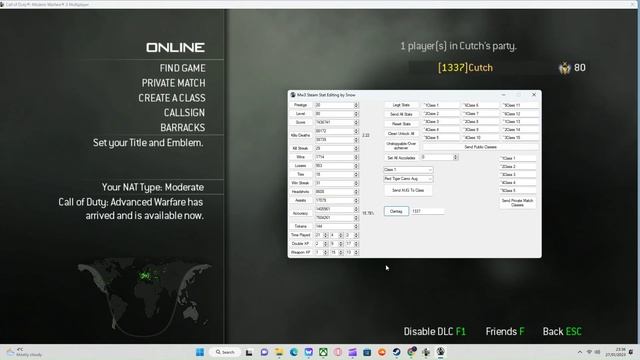This screenshot has height=360, width=640.
Task: Select PRIVATE MATCH in the game menu
Action: pyautogui.click(x=173, y=83)
